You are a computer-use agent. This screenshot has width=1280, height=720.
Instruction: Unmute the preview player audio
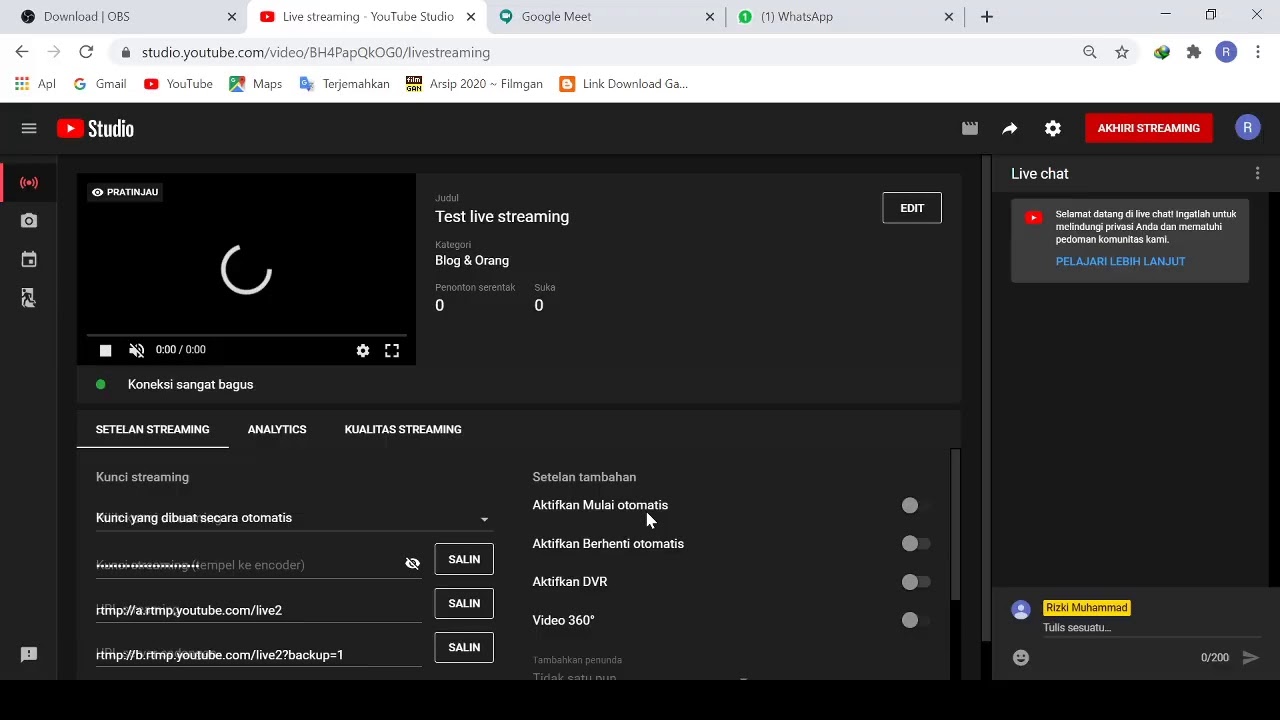pyautogui.click(x=137, y=350)
